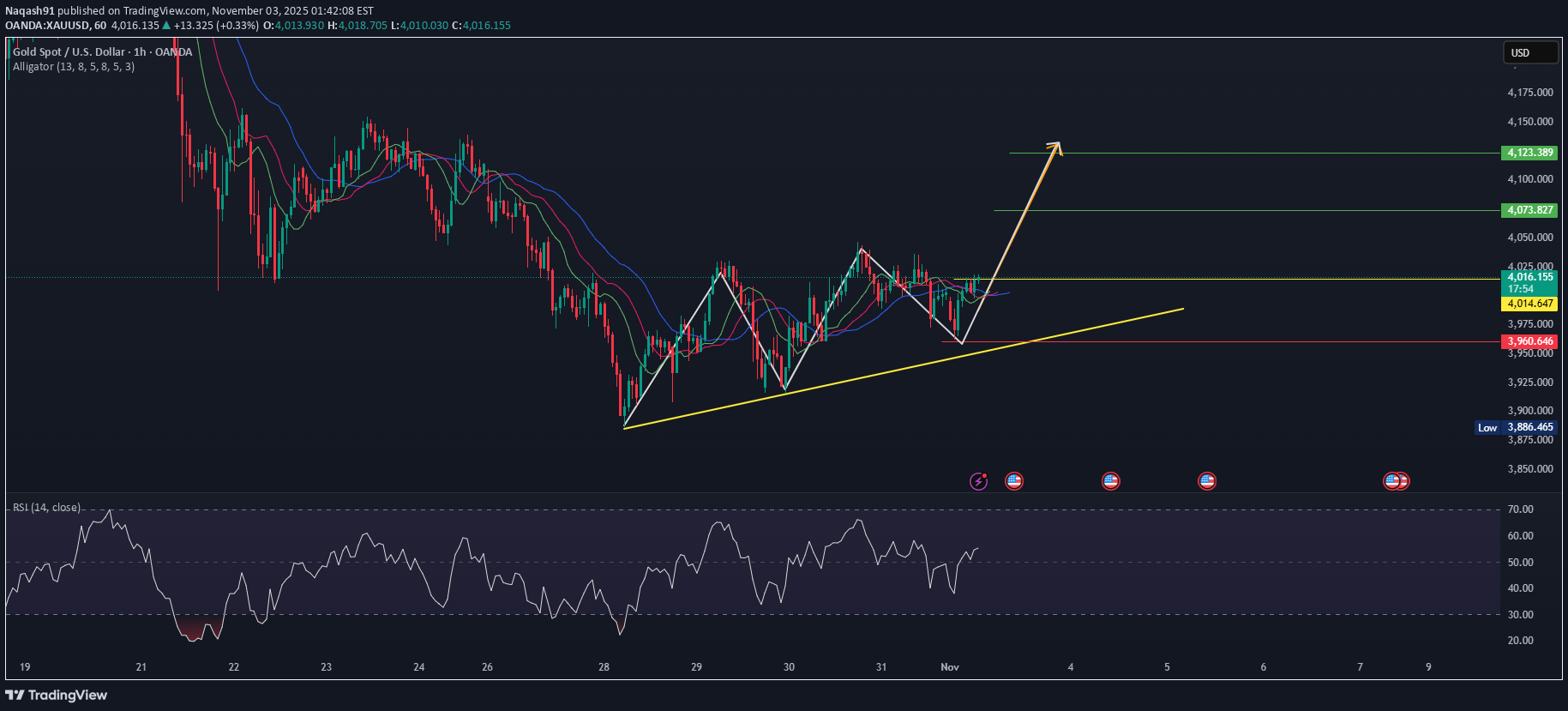1568x711 pixels.
Task: Open the US flag event right of lightning icon
Action: point(1014,481)
